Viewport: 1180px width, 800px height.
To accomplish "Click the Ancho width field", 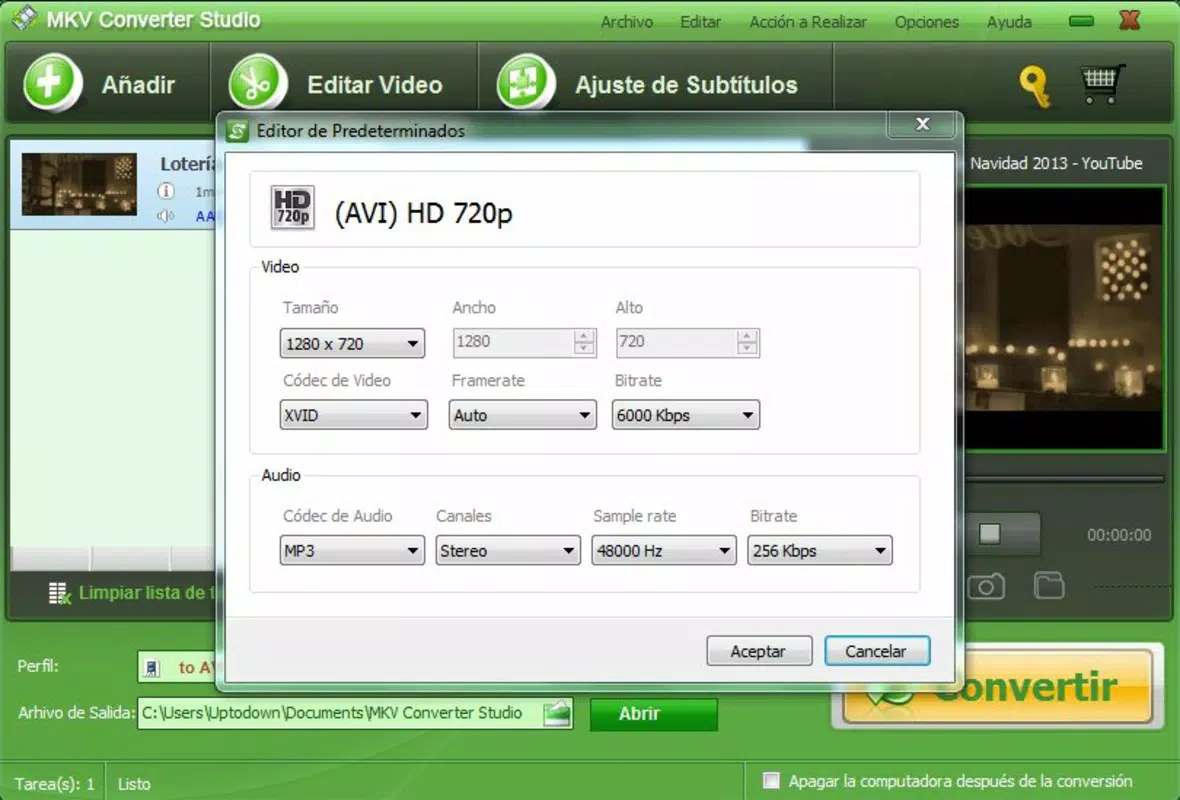I will click(x=514, y=342).
